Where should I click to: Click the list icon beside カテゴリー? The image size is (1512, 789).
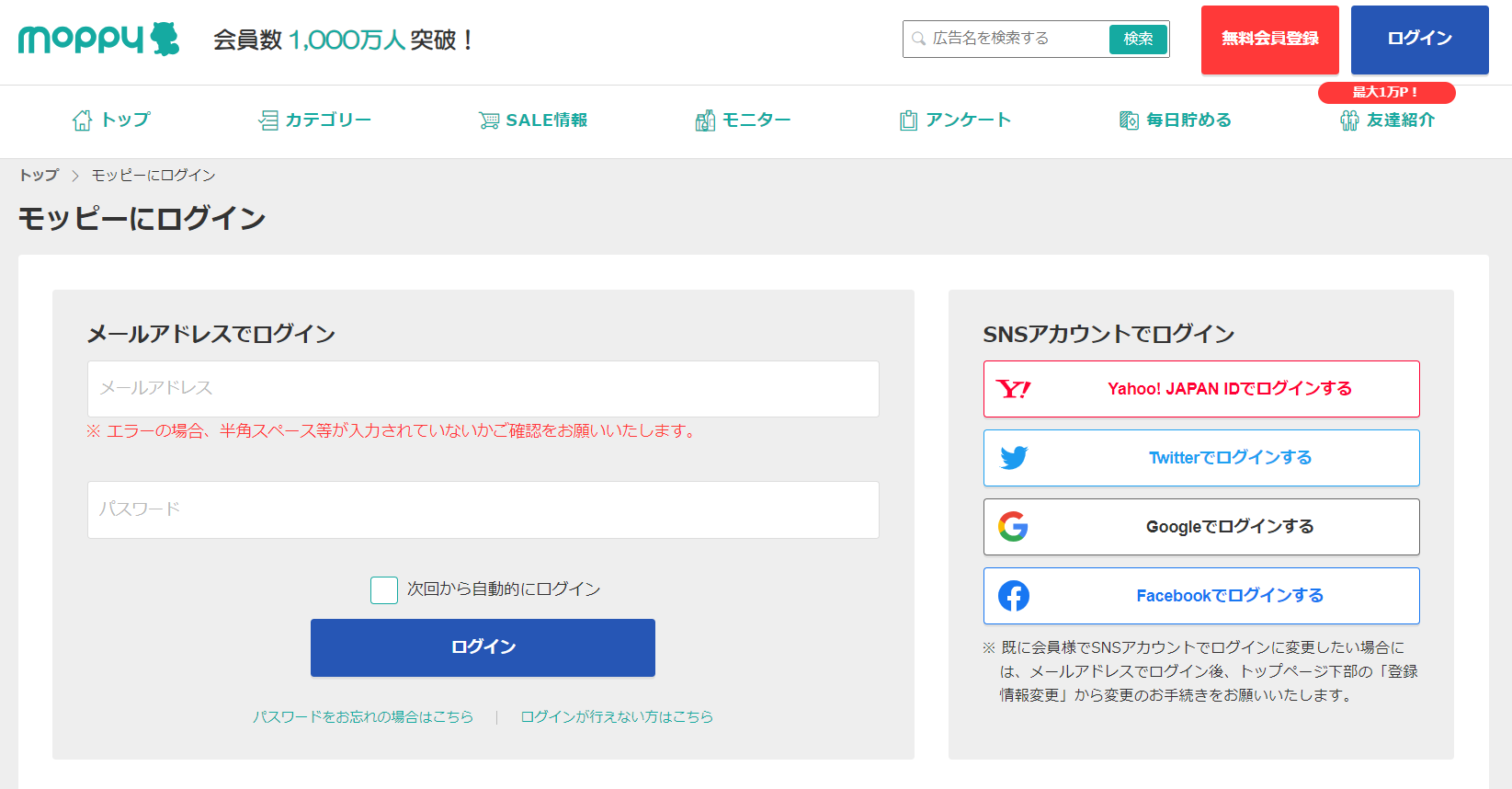tap(268, 120)
